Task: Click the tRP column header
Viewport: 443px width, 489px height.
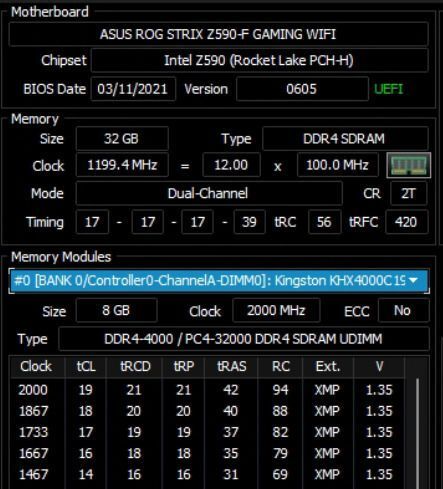Action: [183, 367]
